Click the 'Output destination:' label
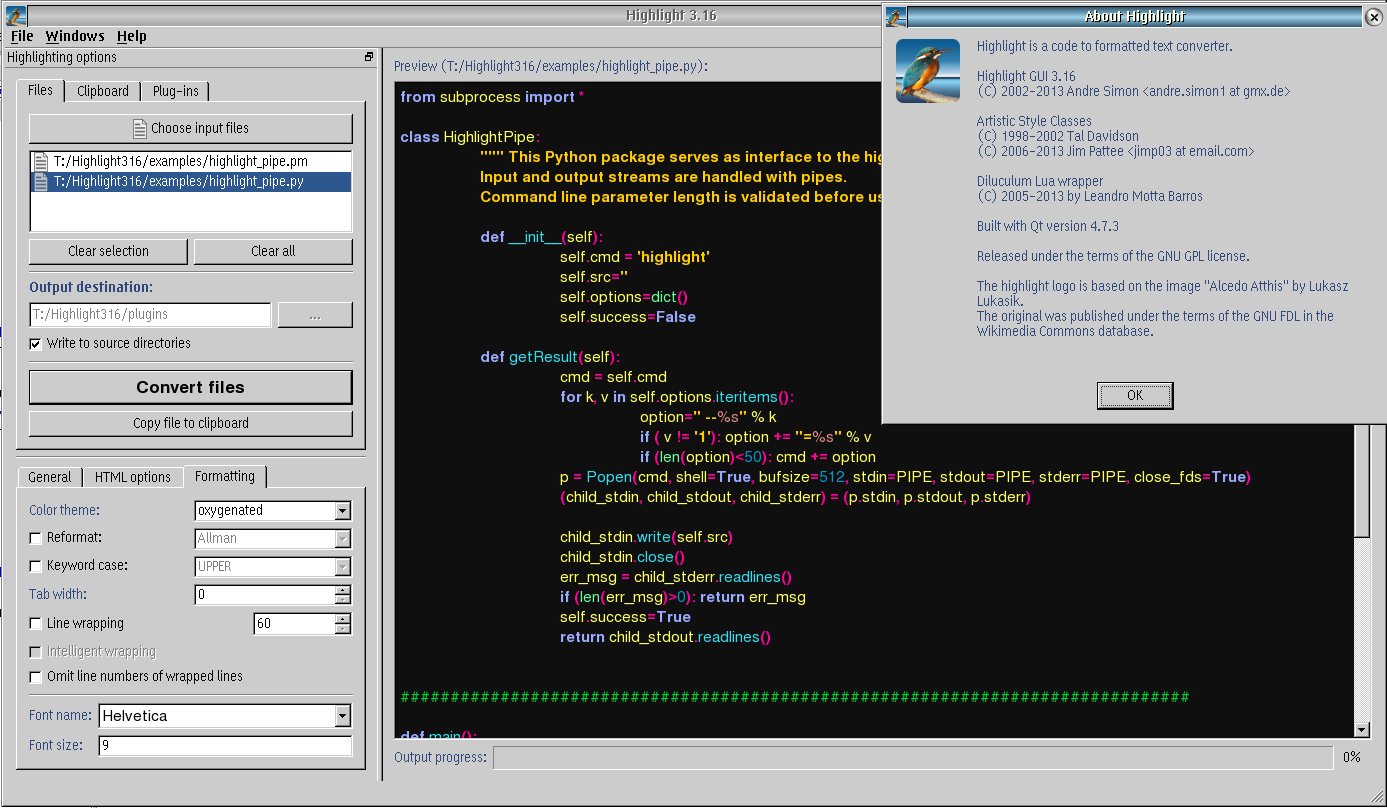 91,287
